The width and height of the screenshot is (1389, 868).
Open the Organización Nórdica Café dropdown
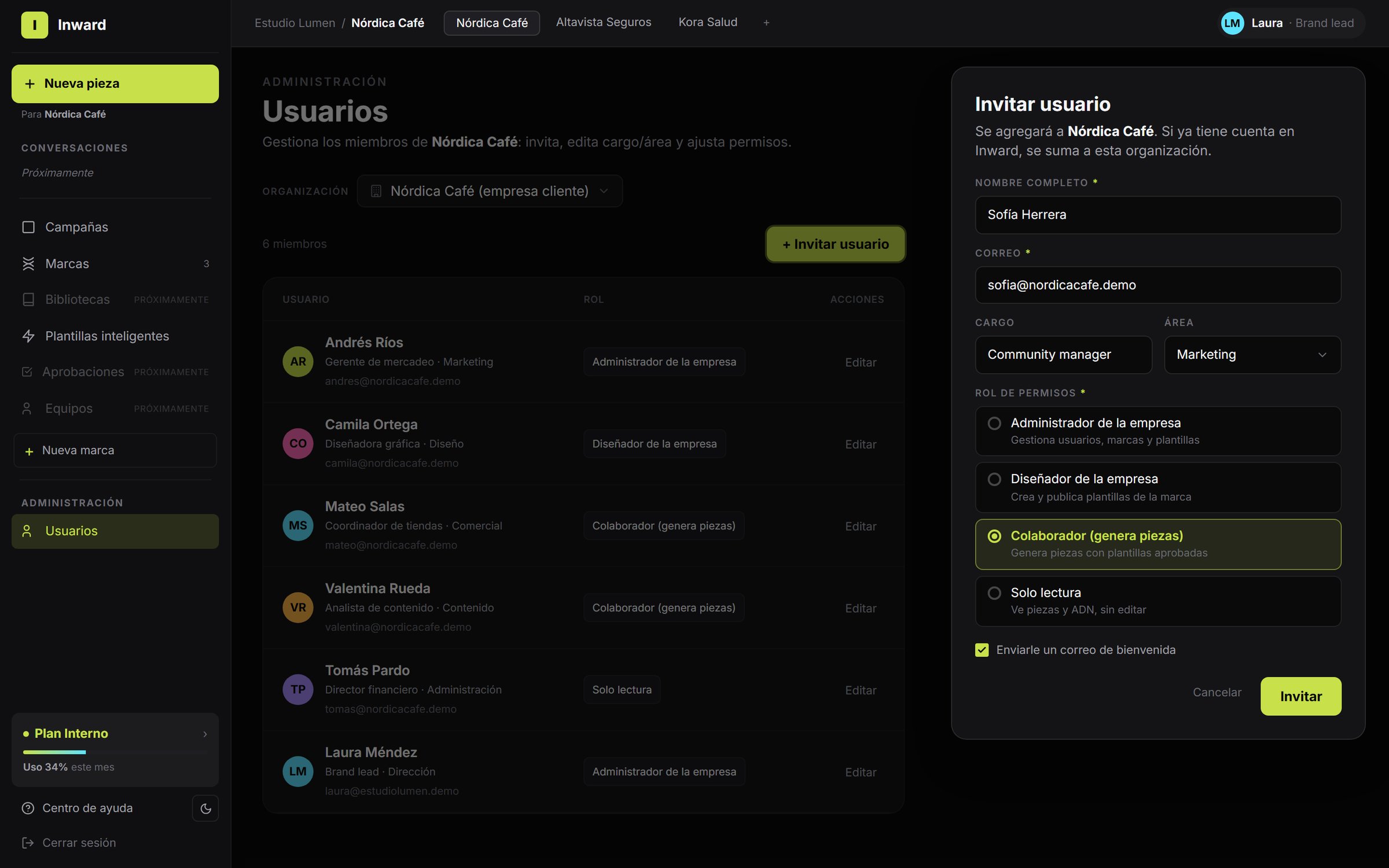(490, 191)
